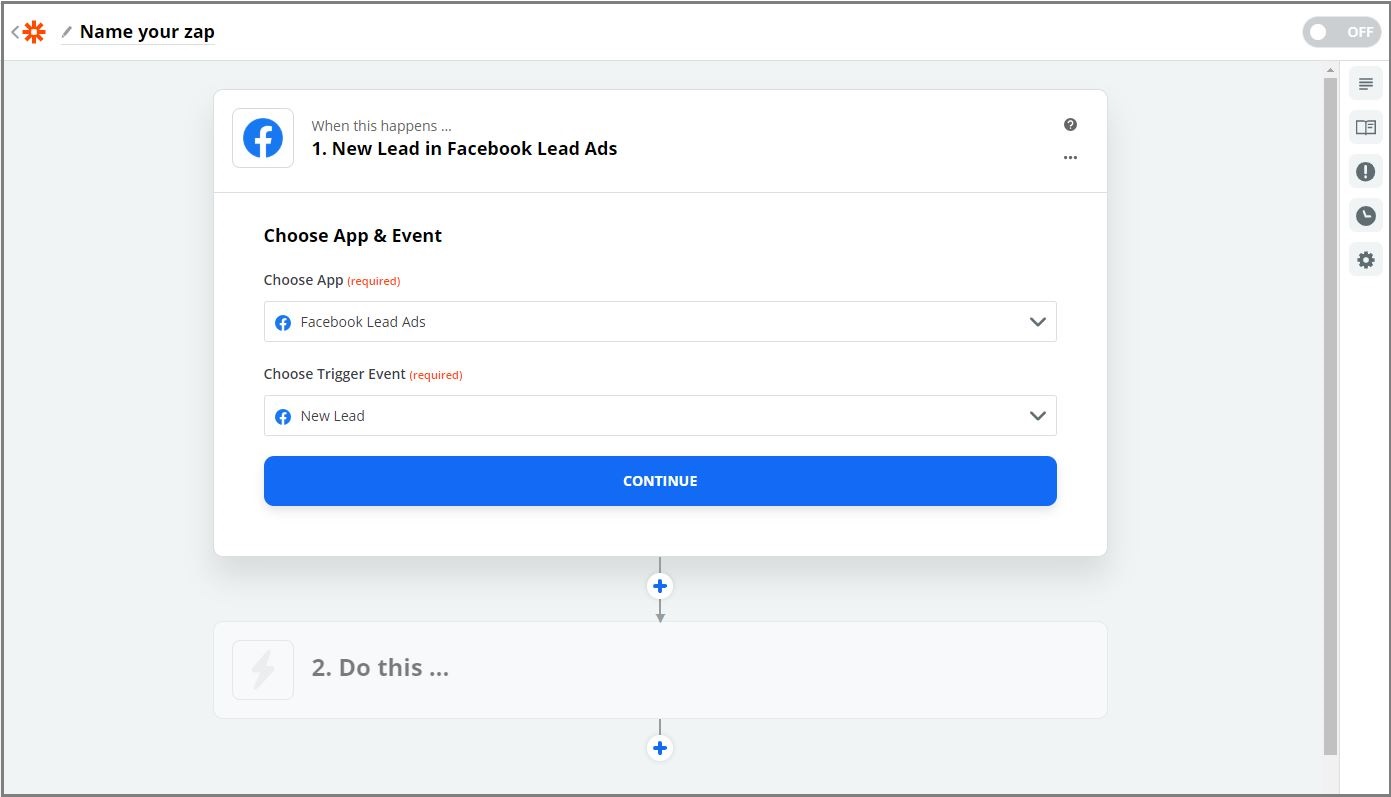Open the '2. Do this ...' step

coord(660,670)
